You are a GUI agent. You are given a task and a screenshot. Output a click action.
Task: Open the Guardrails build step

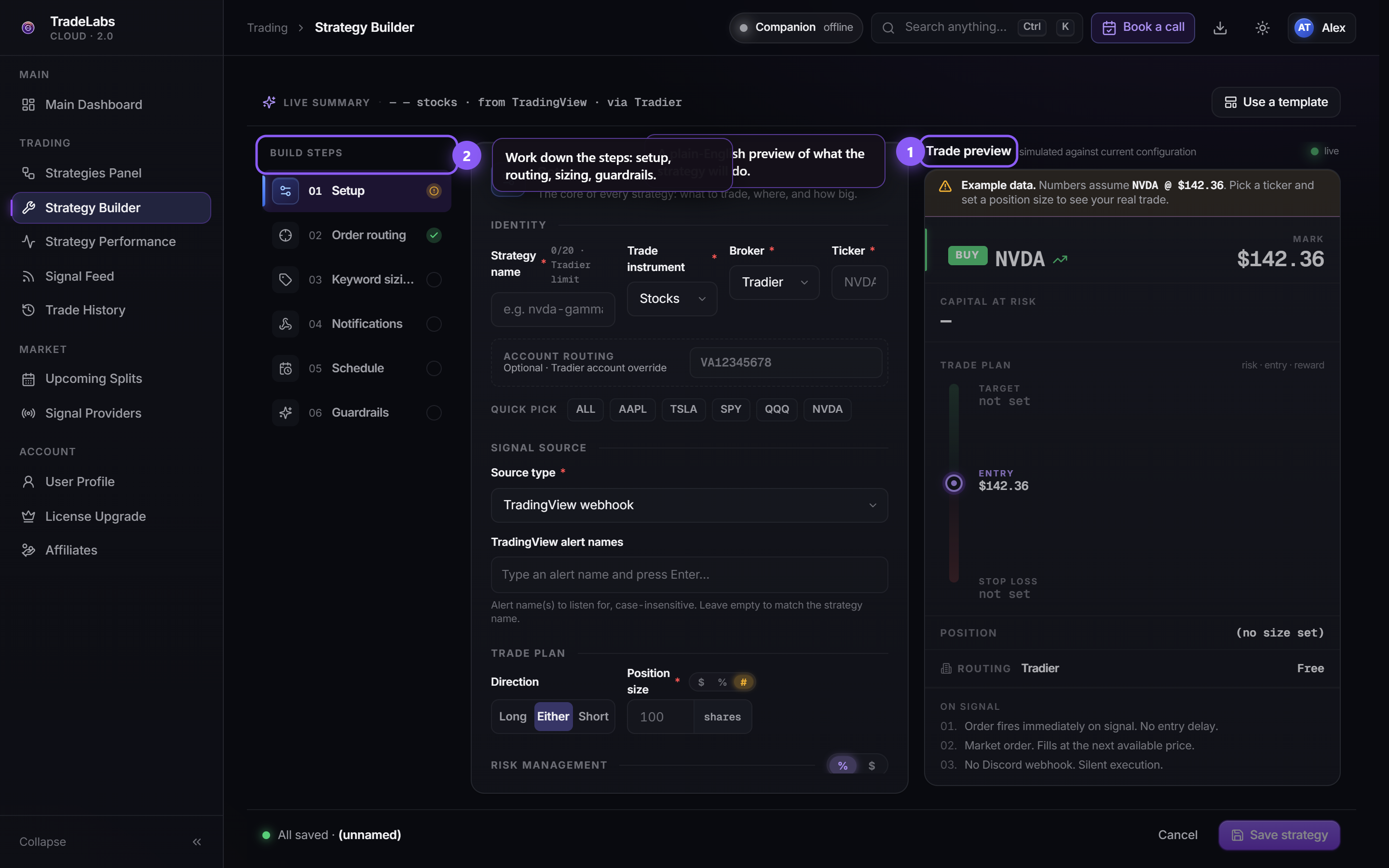(x=357, y=413)
